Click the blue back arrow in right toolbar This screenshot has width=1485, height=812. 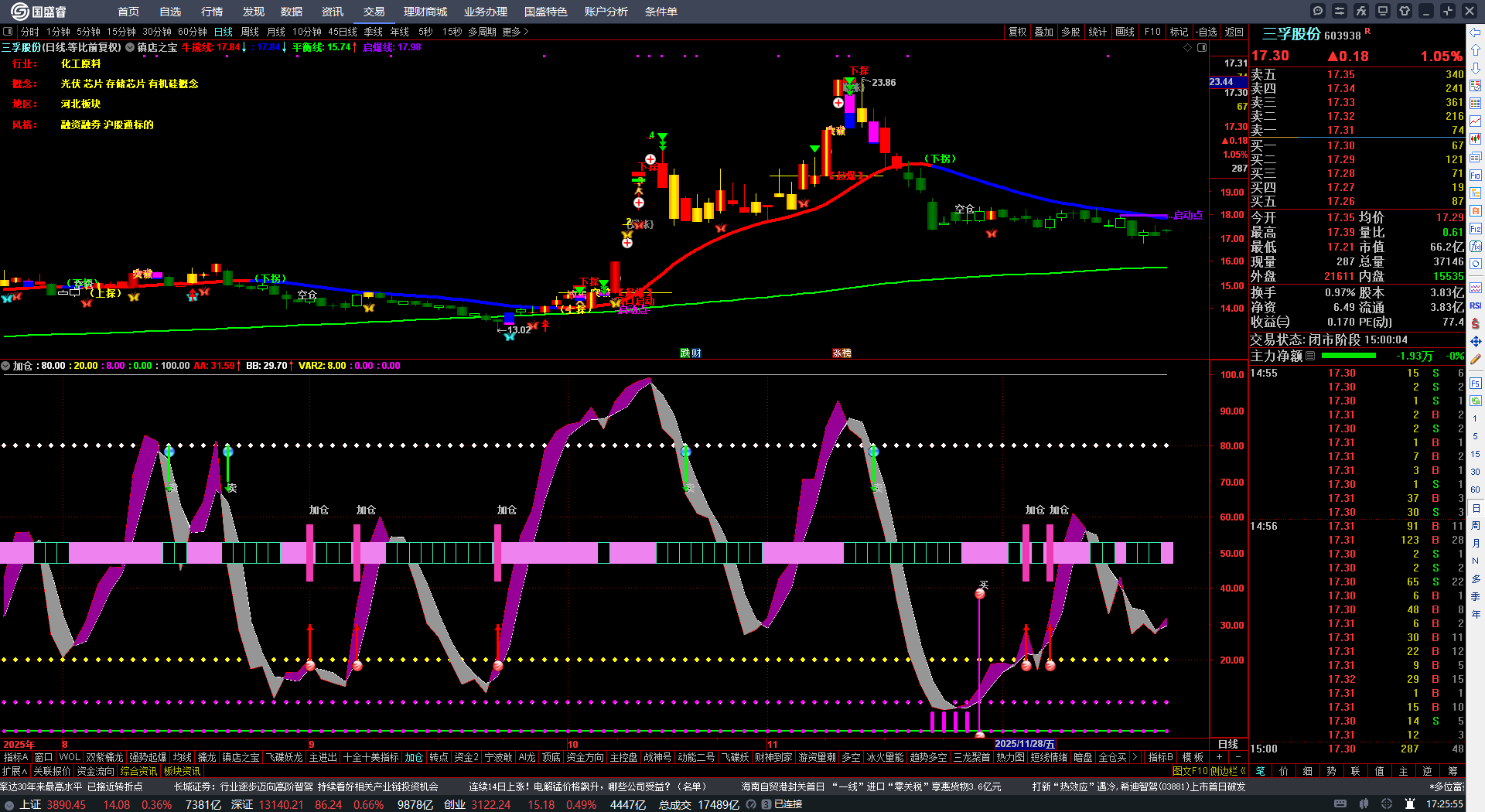tap(1476, 32)
